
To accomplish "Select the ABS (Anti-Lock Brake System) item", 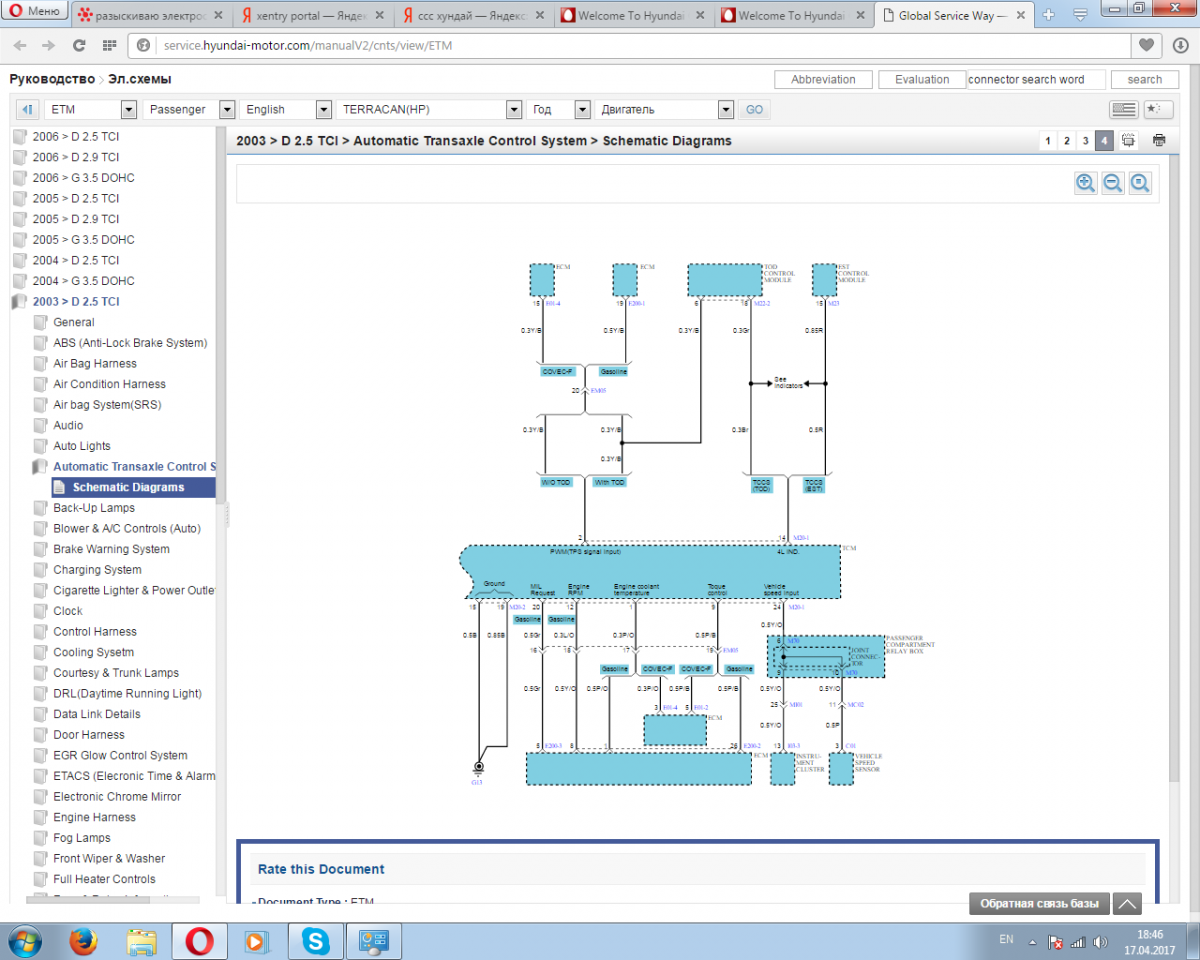I will point(130,343).
